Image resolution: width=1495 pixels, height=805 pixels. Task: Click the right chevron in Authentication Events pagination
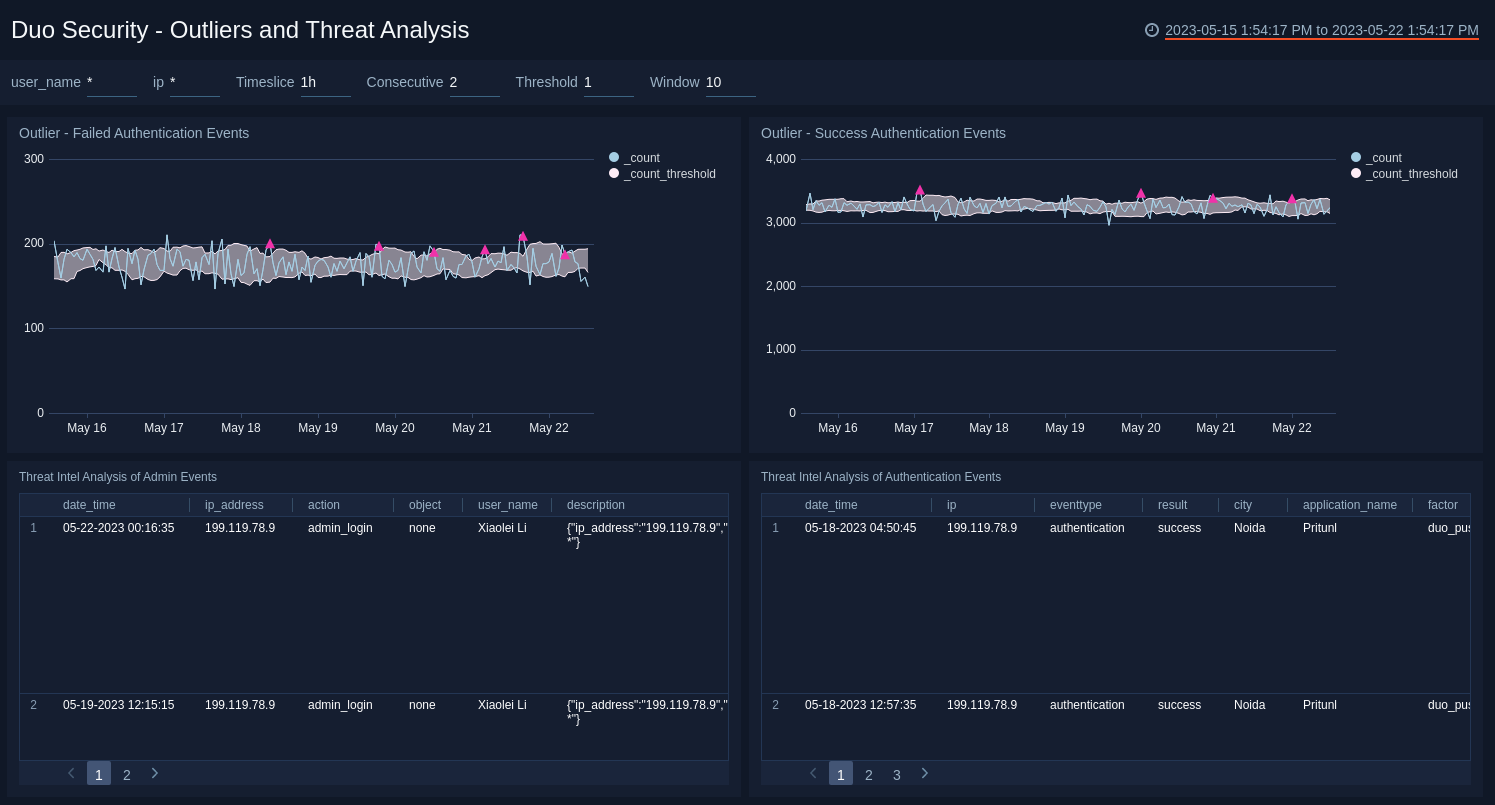click(924, 773)
